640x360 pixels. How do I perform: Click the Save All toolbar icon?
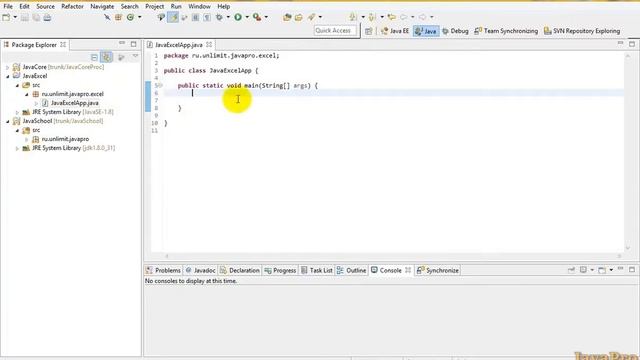coord(36,18)
